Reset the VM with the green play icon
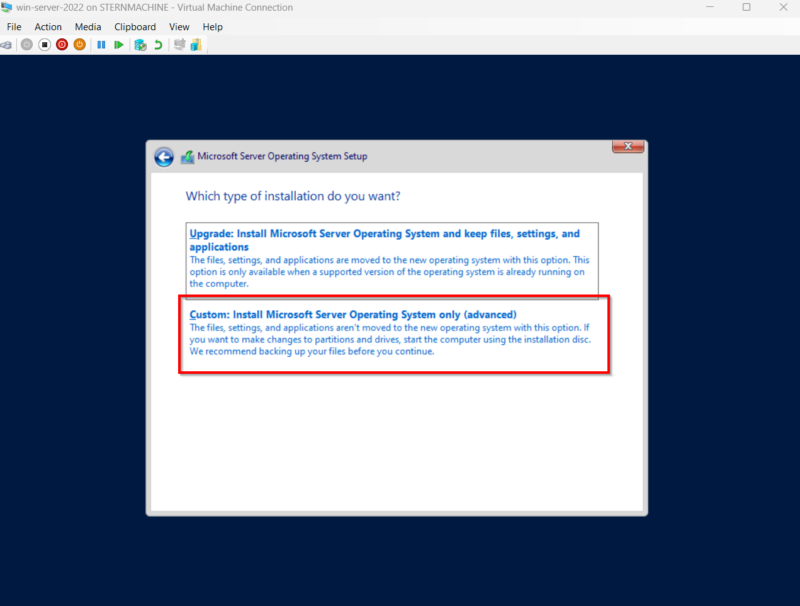This screenshot has height=606, width=800. (x=118, y=45)
